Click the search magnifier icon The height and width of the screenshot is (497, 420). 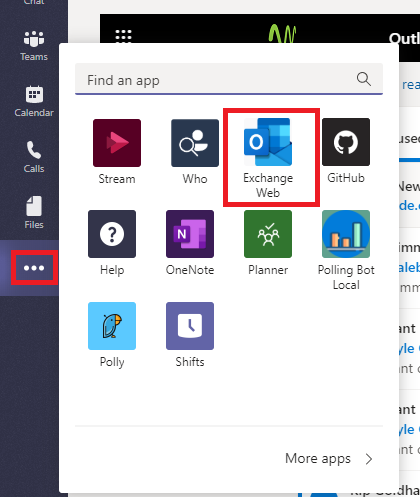(364, 79)
